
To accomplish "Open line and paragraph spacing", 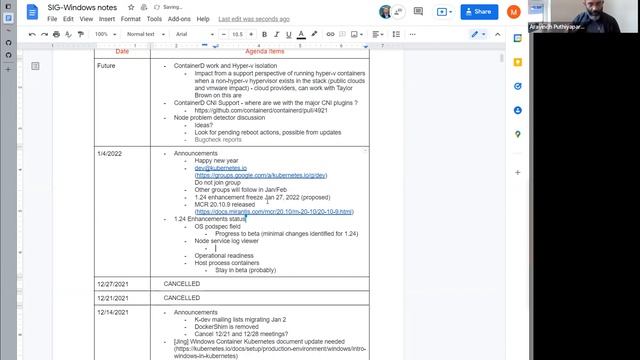I will (x=396, y=34).
